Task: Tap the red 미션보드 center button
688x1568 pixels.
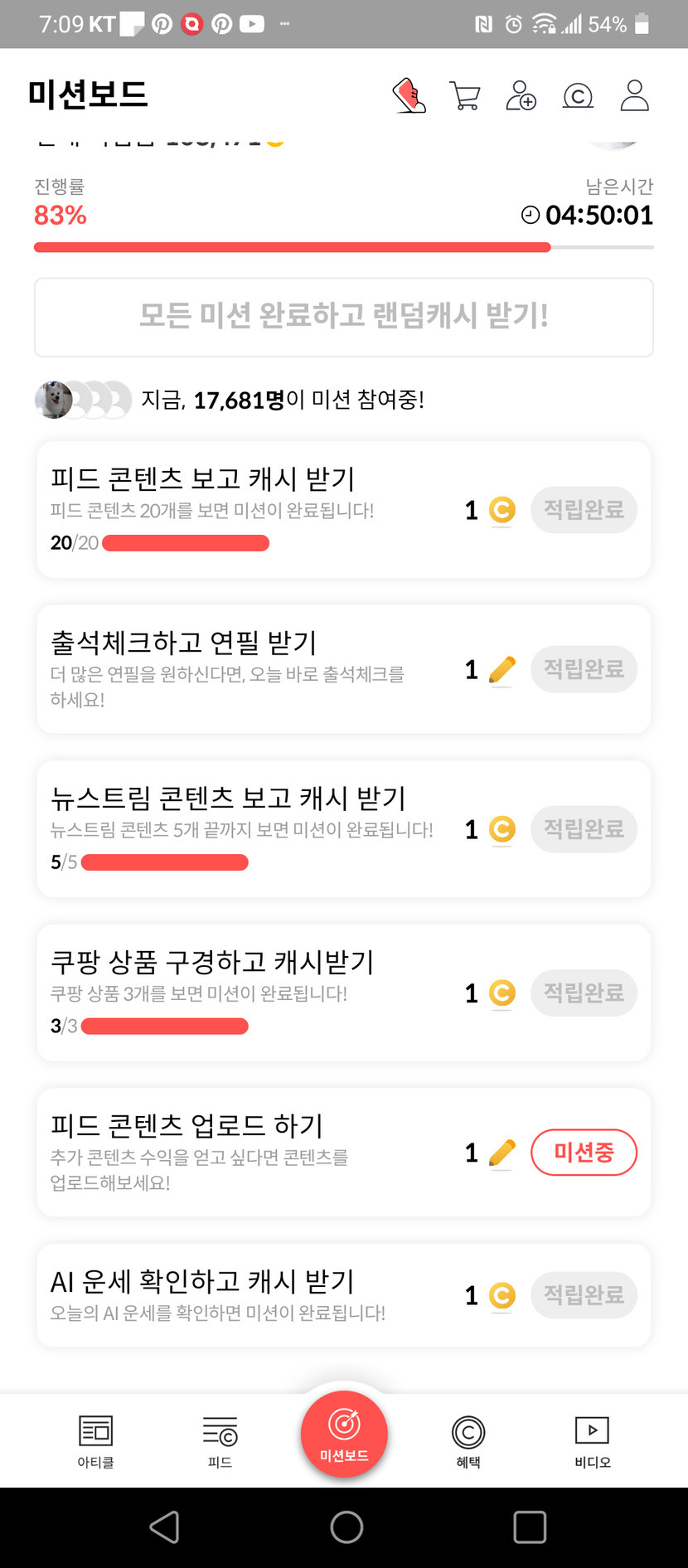Action: 344,1434
